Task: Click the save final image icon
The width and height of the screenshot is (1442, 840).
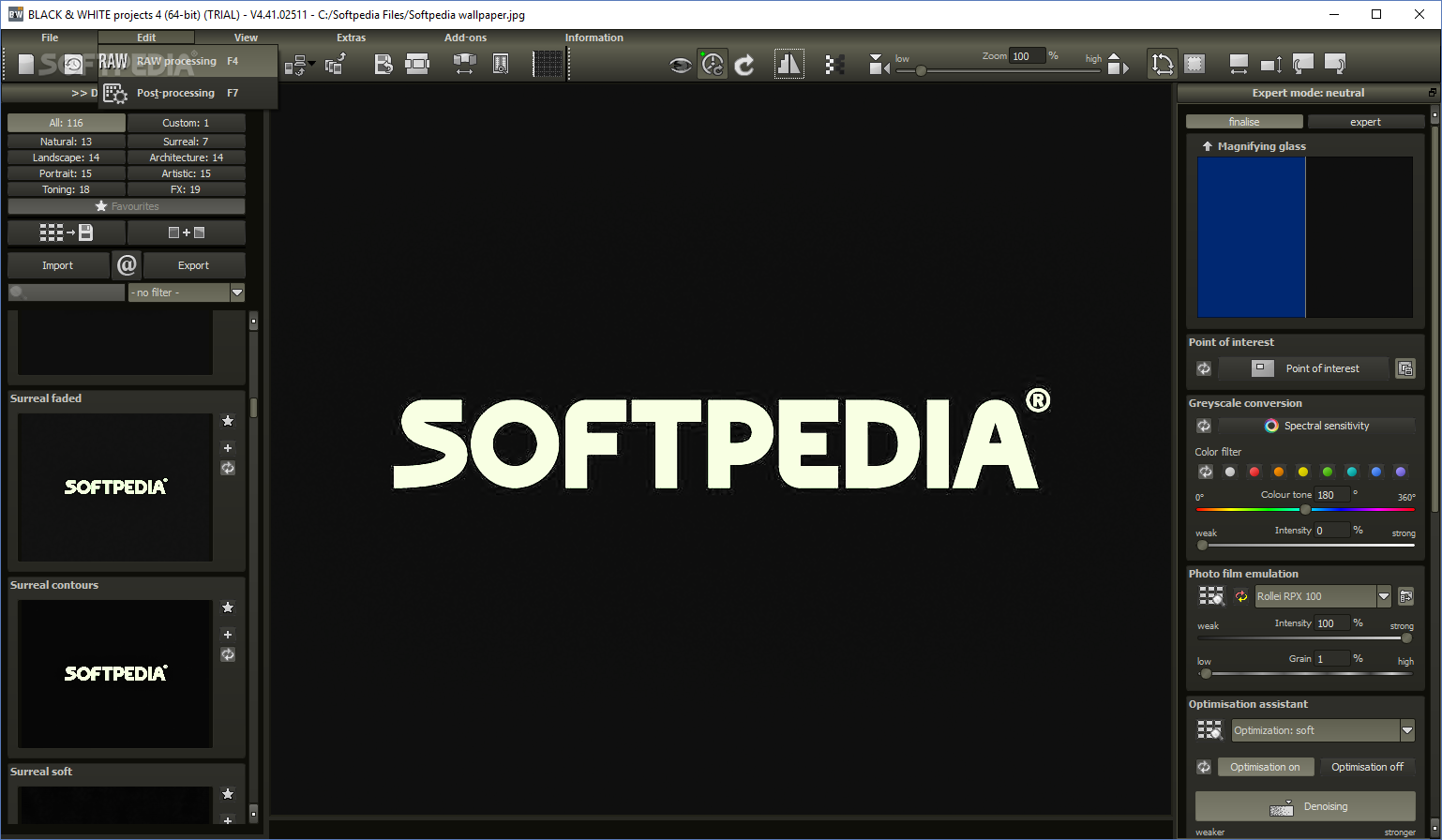Action: click(x=383, y=64)
